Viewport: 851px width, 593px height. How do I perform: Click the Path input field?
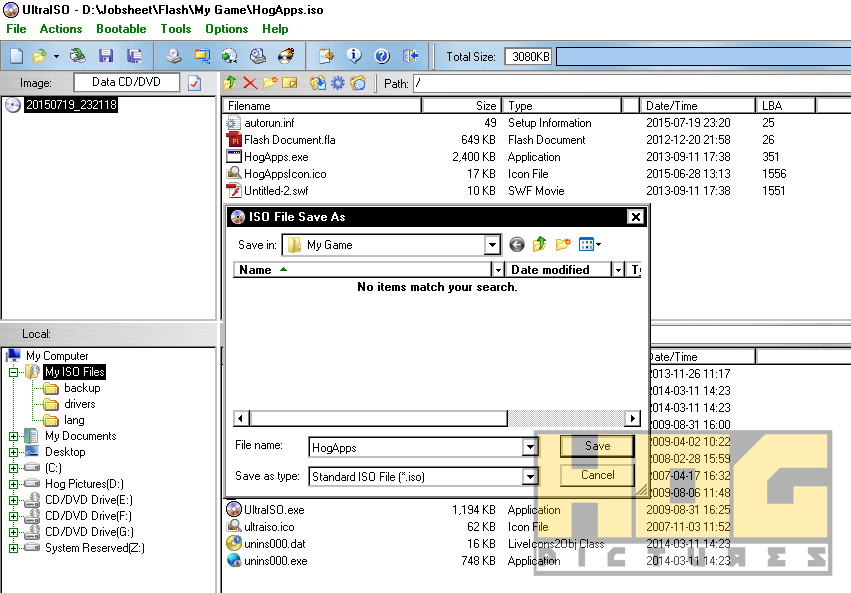(x=630, y=84)
